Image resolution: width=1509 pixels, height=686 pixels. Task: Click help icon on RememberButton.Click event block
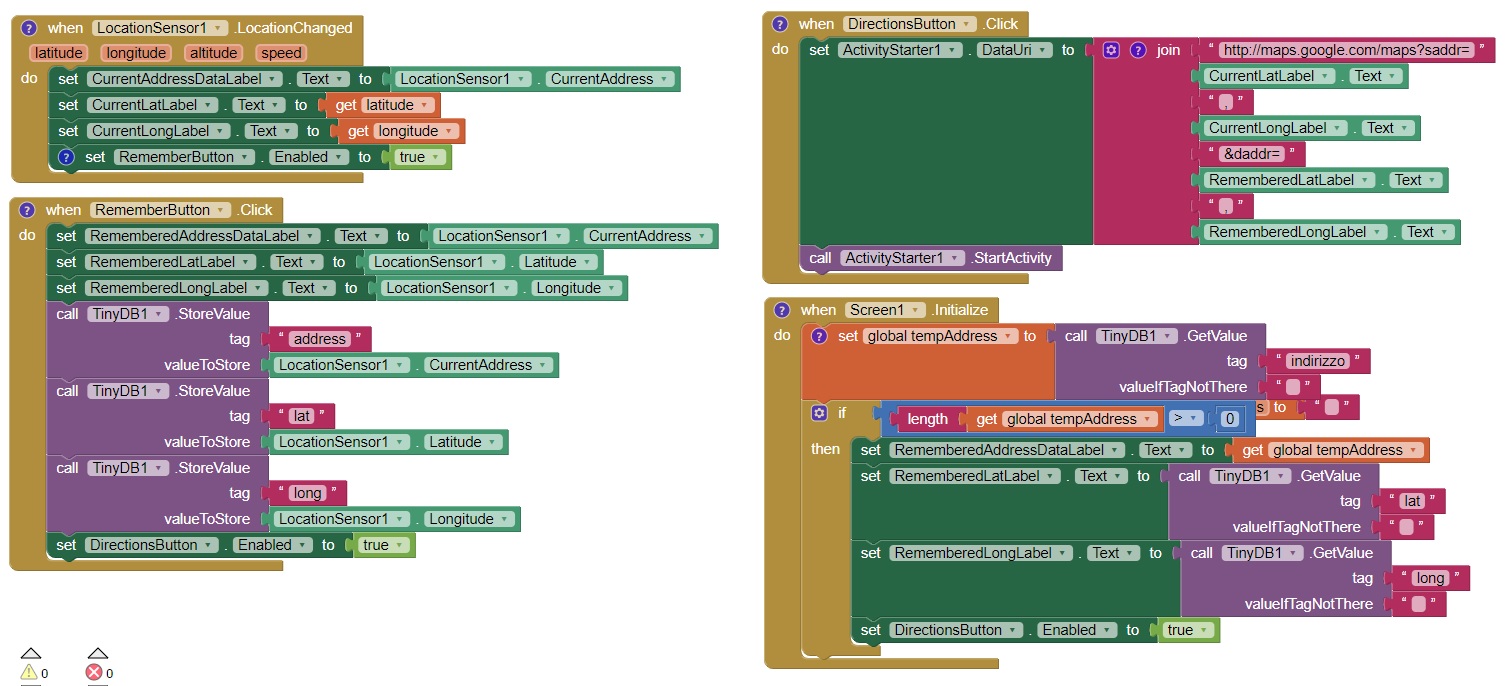point(27,210)
